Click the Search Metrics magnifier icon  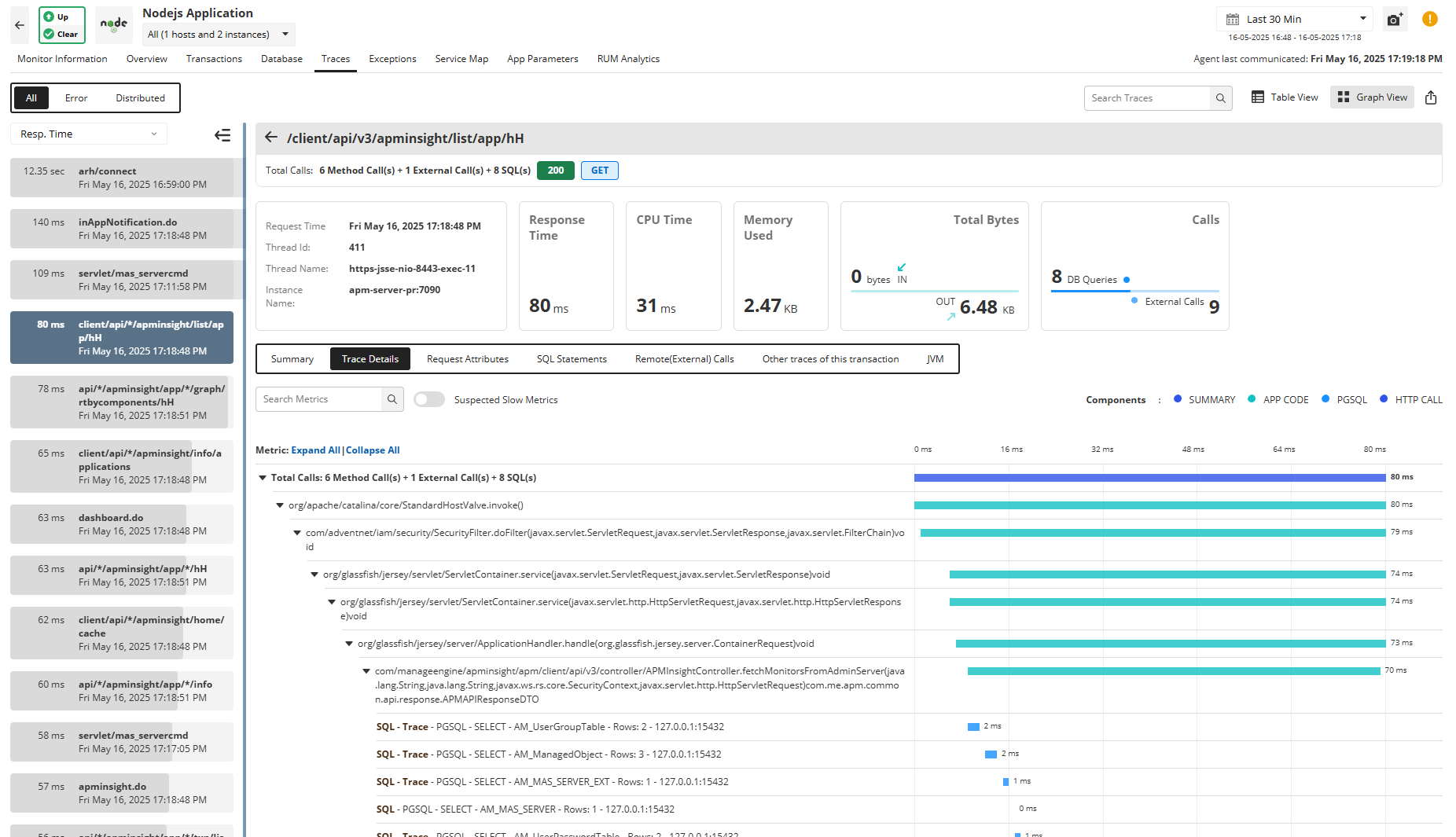pyautogui.click(x=392, y=399)
